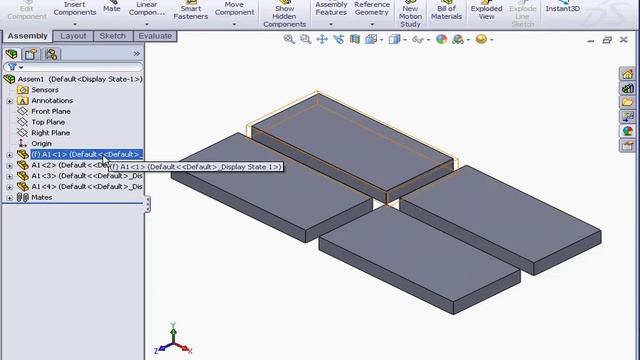Switch to the PropertyManager tab icon
640x360 pixels.
(x=31, y=53)
